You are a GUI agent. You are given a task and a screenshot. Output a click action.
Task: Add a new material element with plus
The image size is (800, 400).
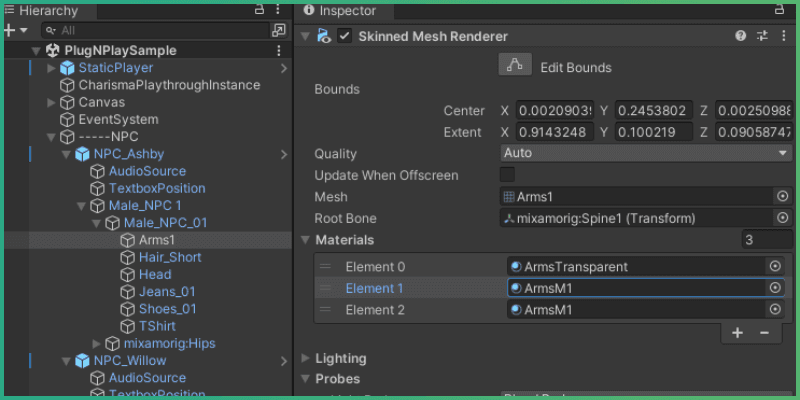[x=737, y=333]
